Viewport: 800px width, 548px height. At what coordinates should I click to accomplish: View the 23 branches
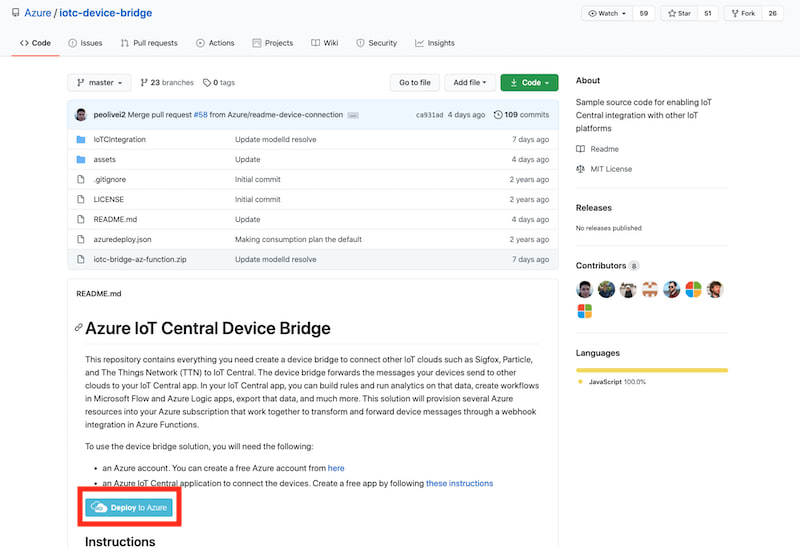pos(167,82)
